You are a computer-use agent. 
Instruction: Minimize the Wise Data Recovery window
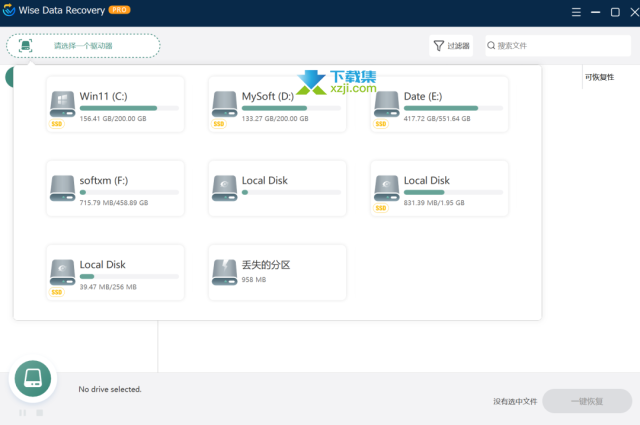coord(596,12)
